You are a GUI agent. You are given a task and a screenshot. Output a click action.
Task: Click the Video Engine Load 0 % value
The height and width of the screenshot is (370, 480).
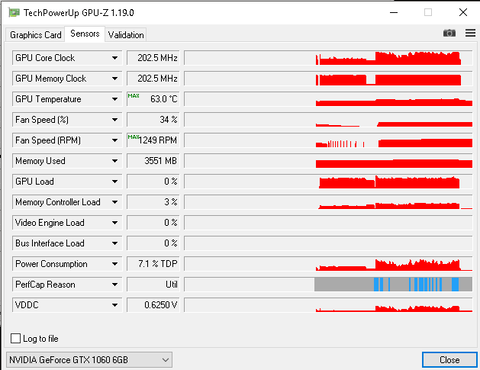coord(153,223)
